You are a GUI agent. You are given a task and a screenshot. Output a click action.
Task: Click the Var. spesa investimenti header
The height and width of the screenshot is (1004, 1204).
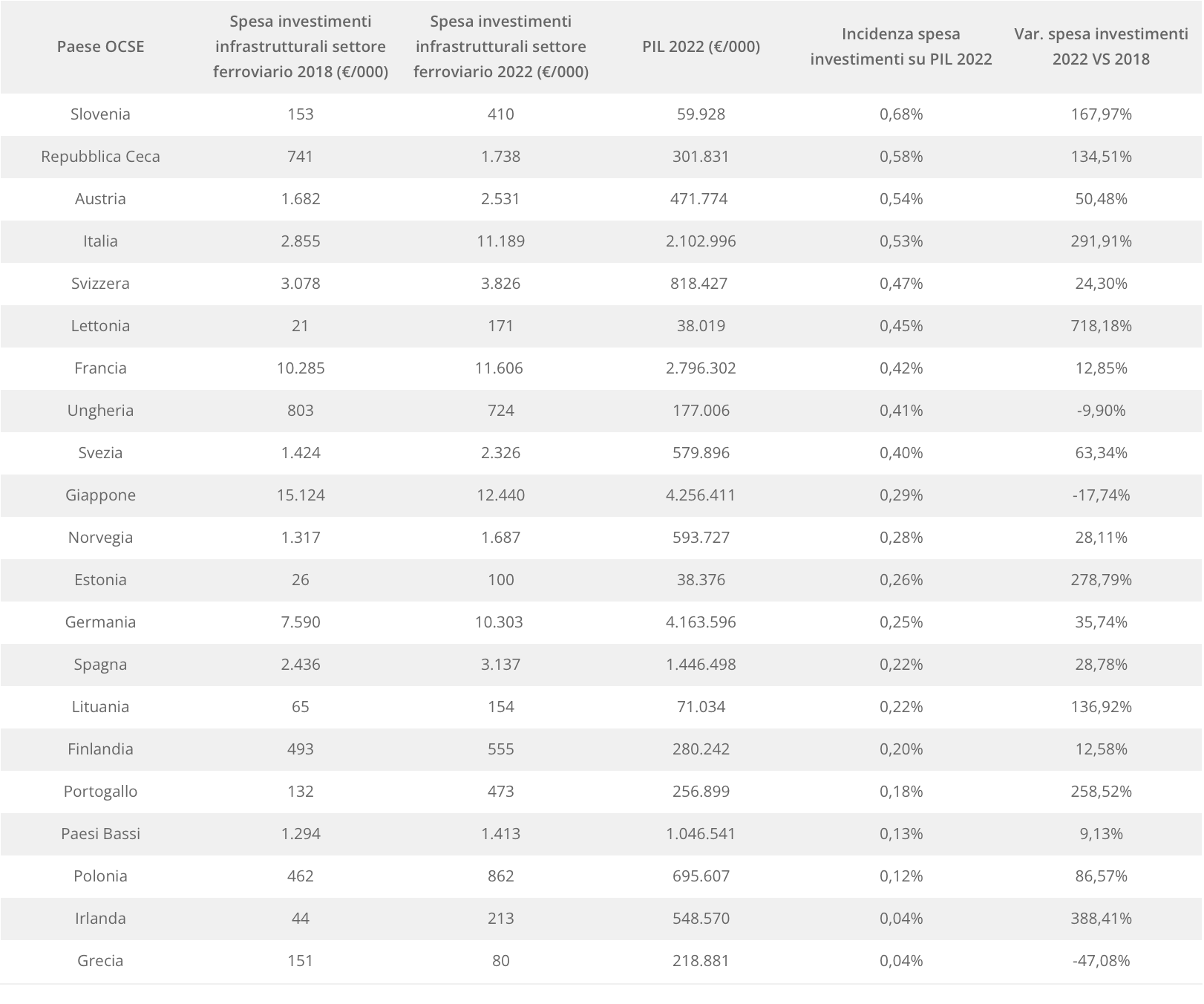1101,47
